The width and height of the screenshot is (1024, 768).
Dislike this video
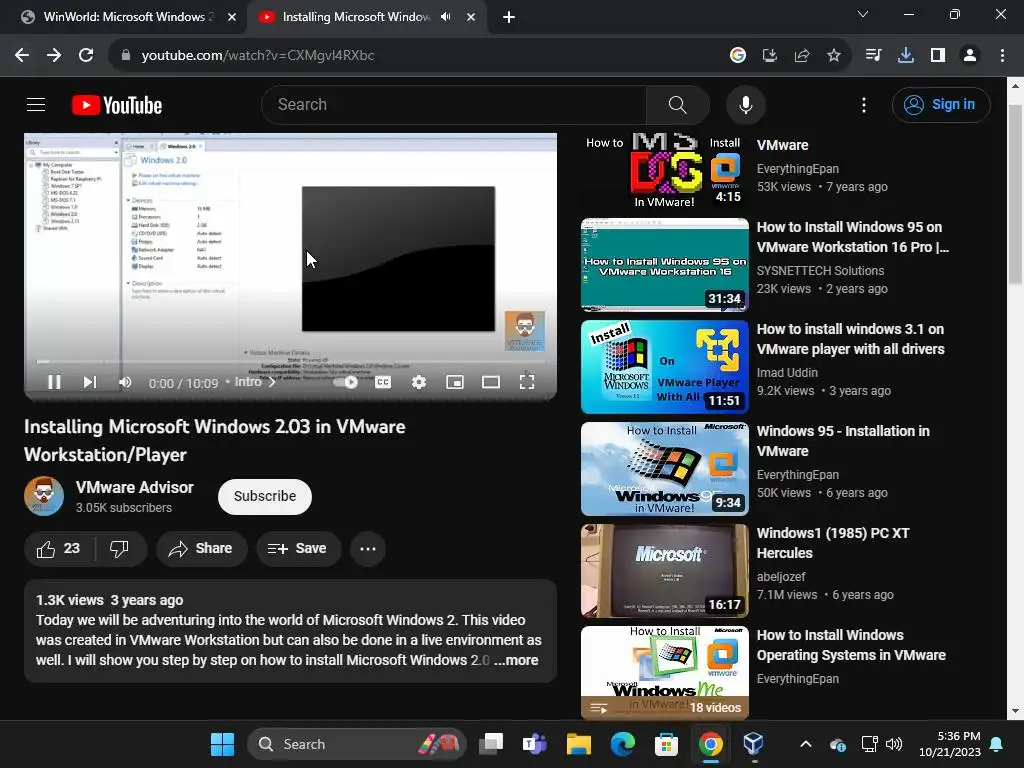pos(120,549)
